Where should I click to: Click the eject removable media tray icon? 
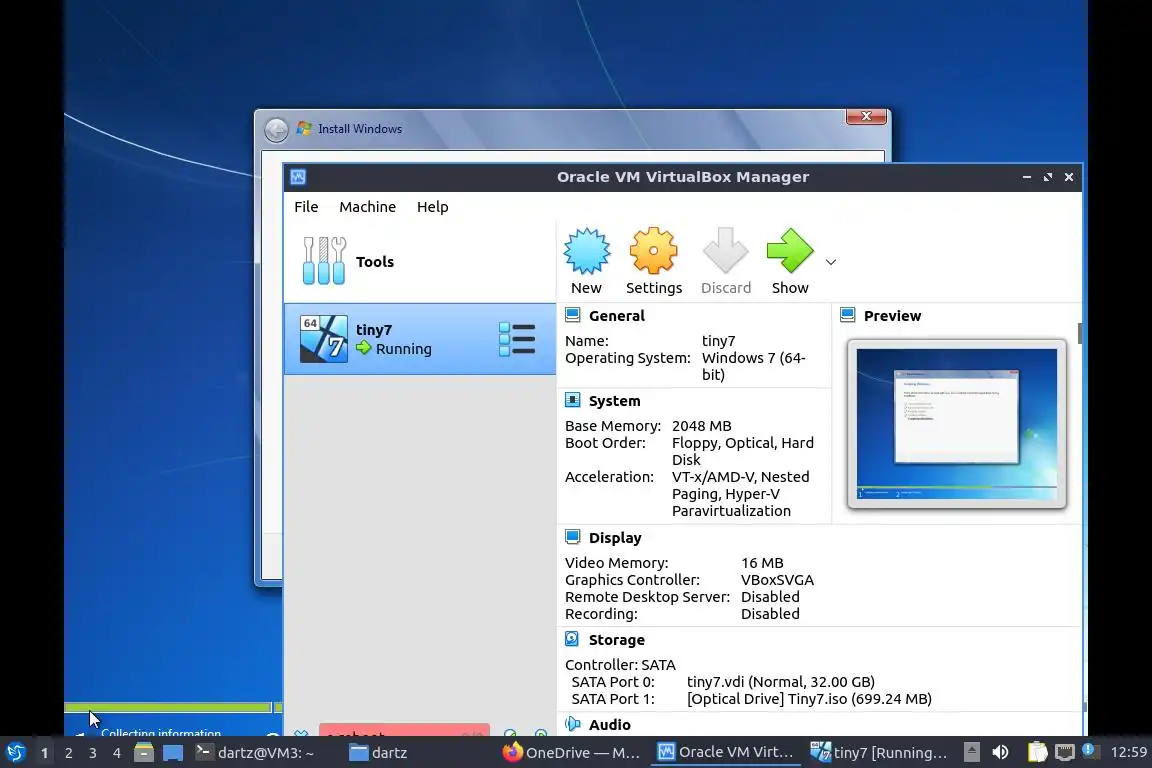[971, 752]
